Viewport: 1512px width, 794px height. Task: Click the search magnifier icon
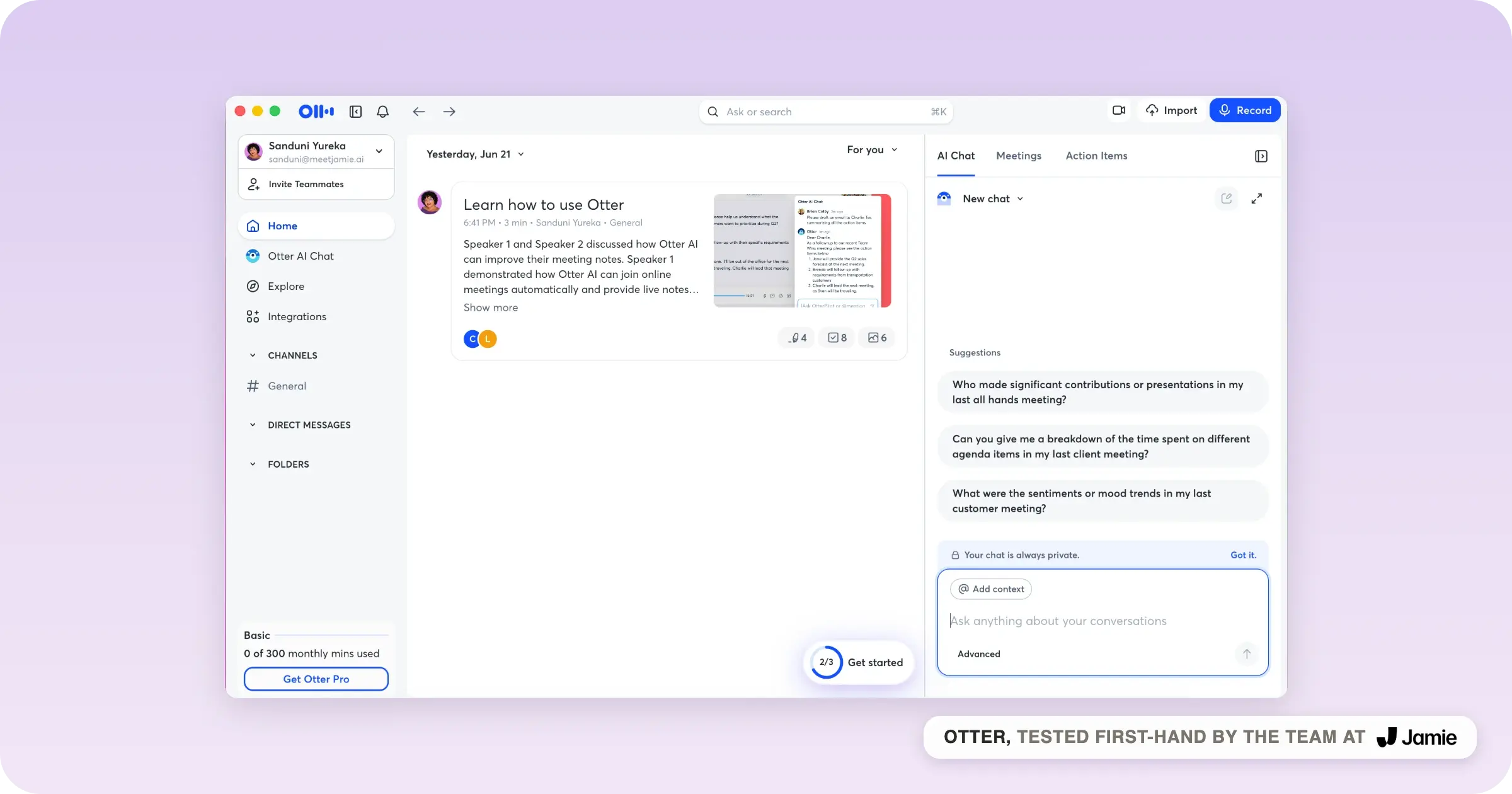[713, 112]
